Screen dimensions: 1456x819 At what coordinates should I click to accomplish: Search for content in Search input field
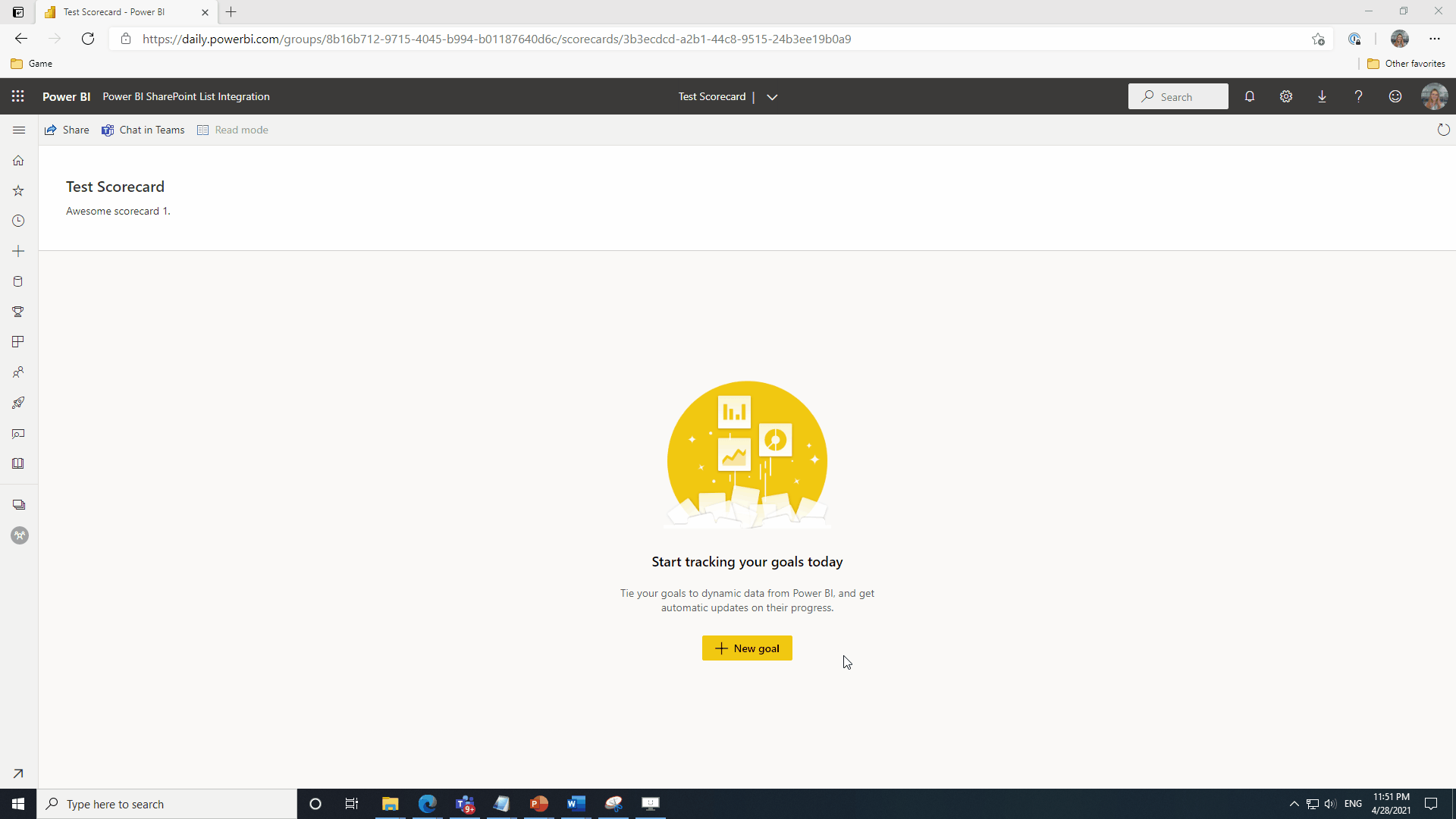[1179, 96]
